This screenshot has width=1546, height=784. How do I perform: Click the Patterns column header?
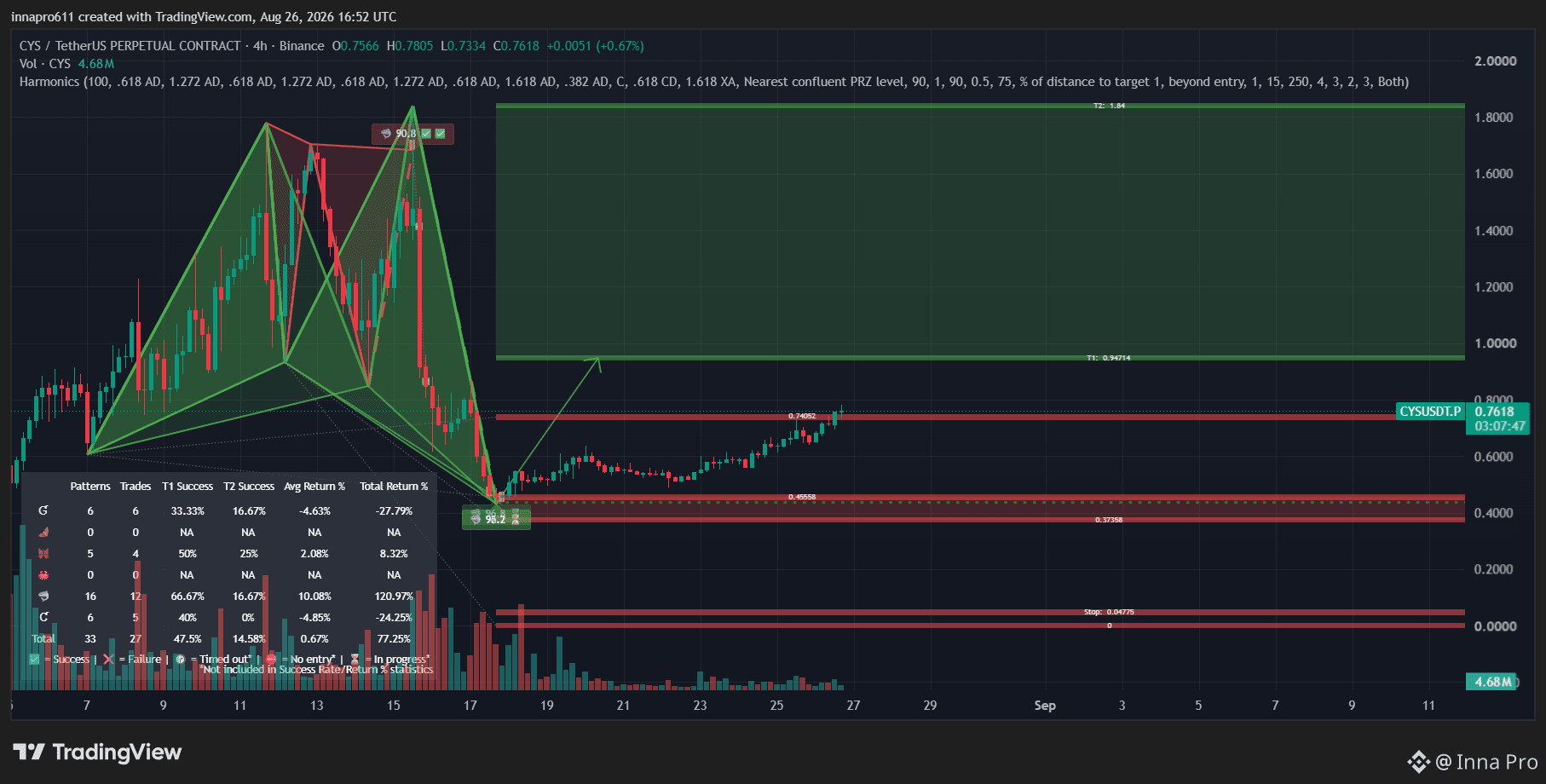click(90, 487)
